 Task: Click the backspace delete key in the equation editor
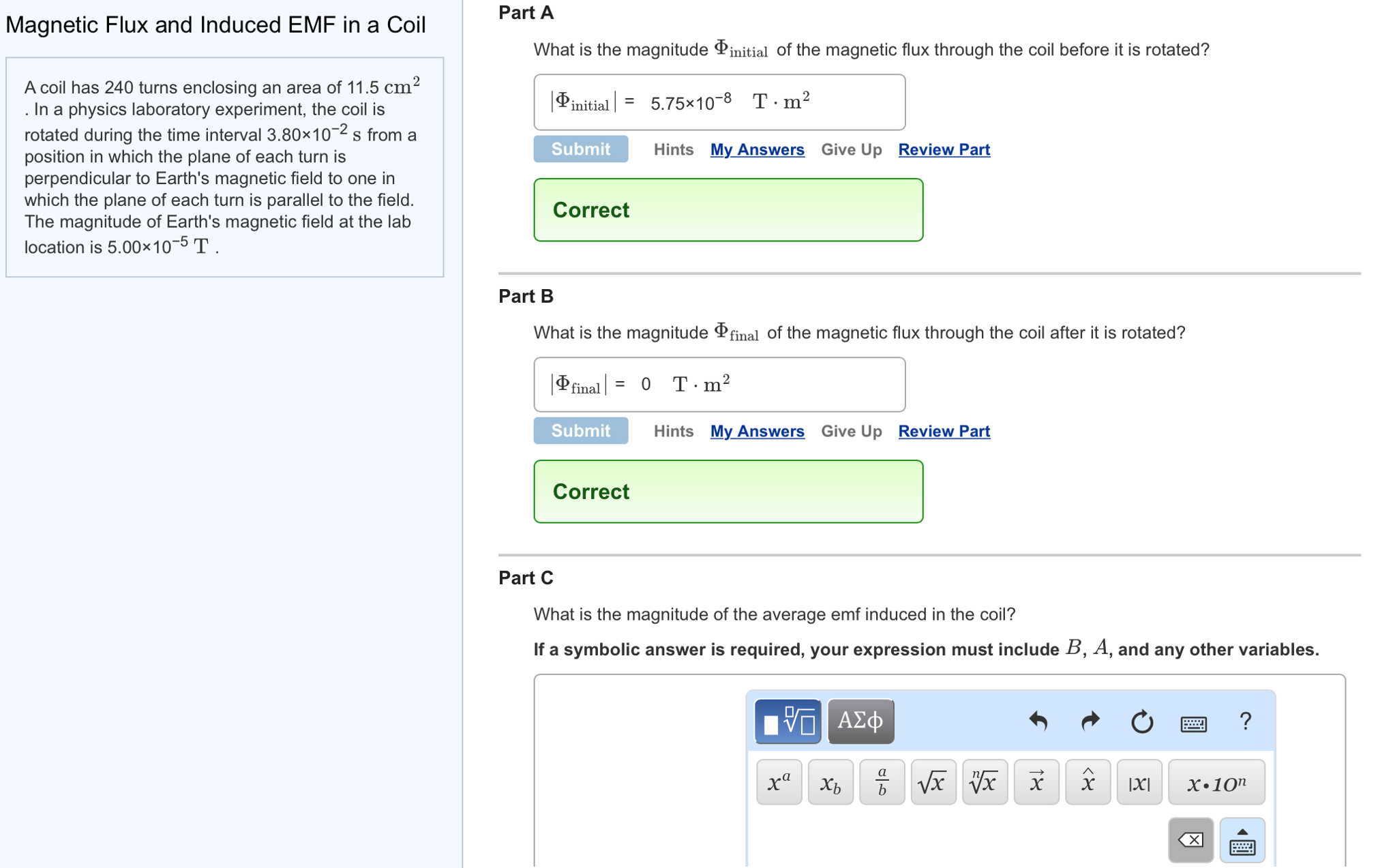tap(1190, 840)
